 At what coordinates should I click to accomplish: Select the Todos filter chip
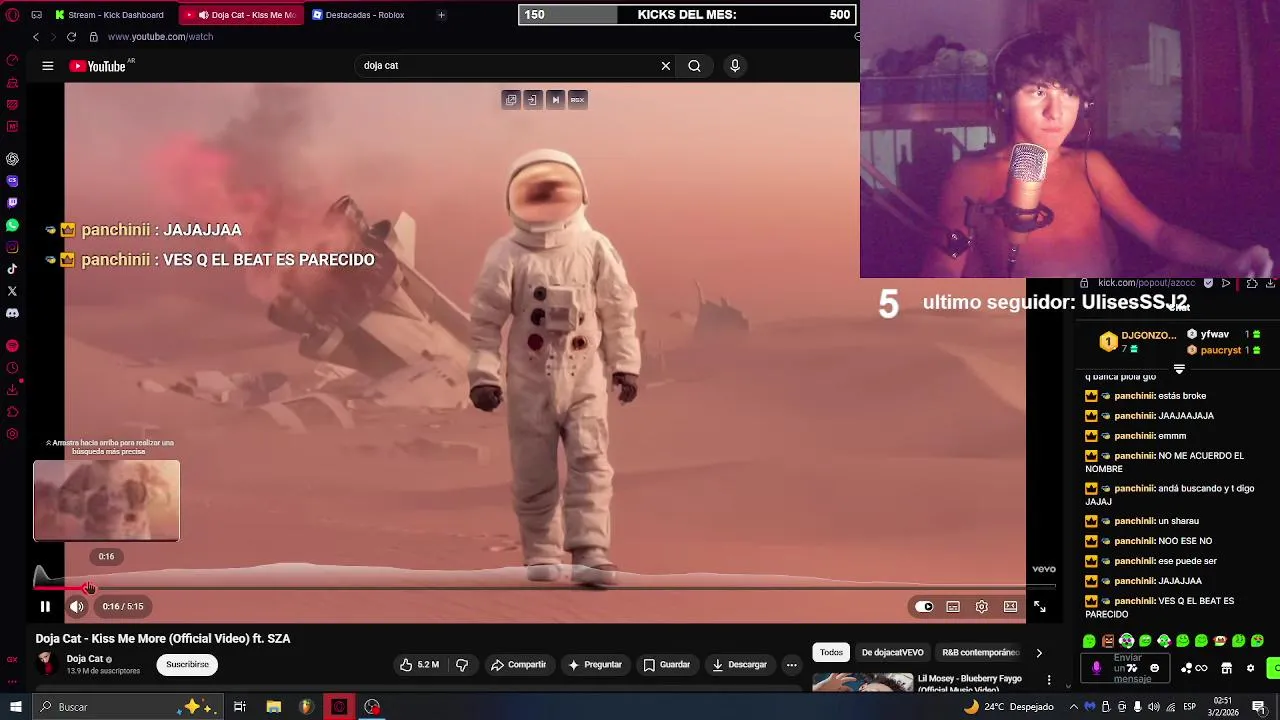point(832,653)
